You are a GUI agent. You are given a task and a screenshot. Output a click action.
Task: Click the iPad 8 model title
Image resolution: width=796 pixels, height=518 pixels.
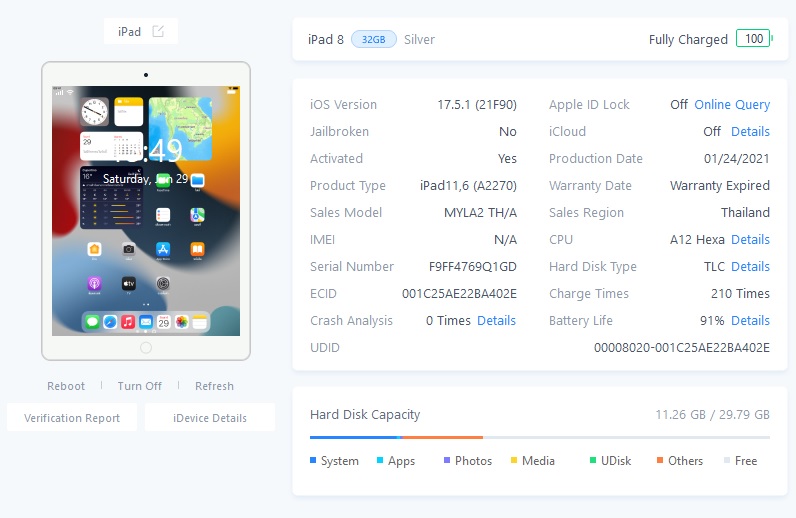[325, 39]
